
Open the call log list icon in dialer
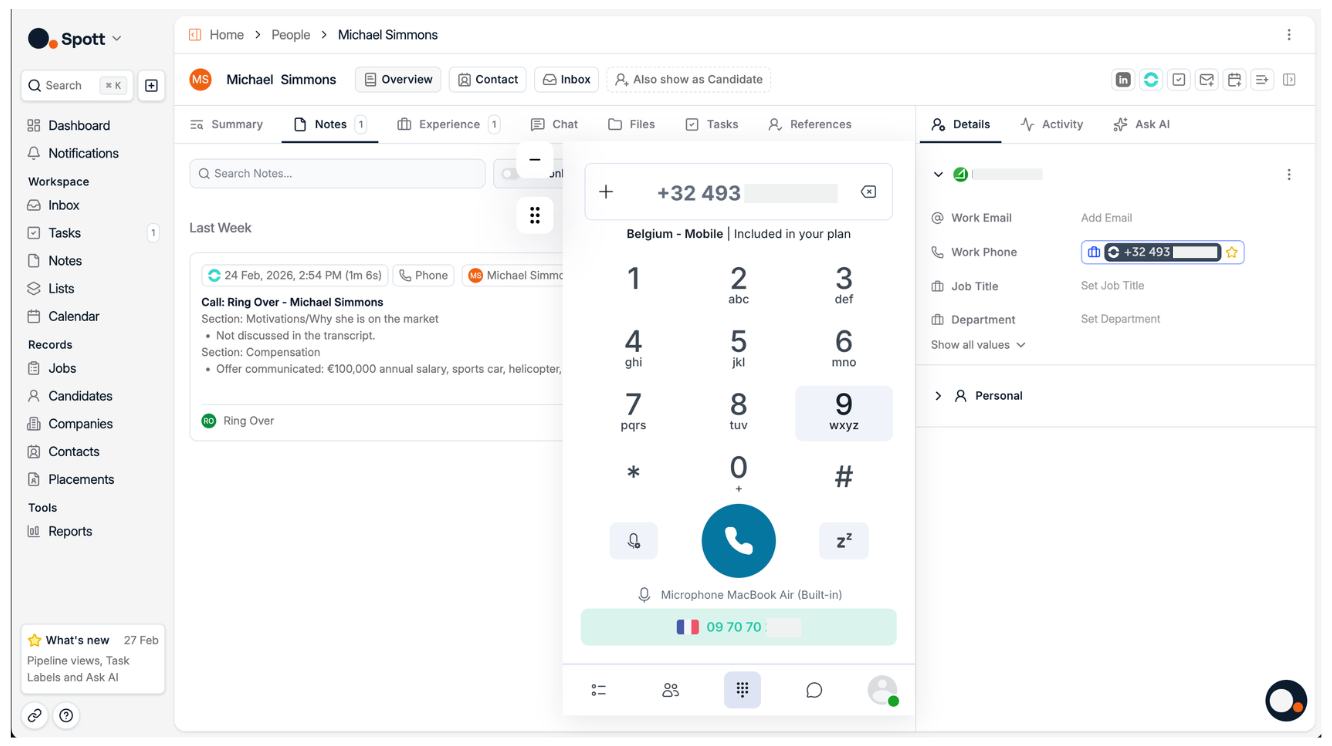pos(598,690)
